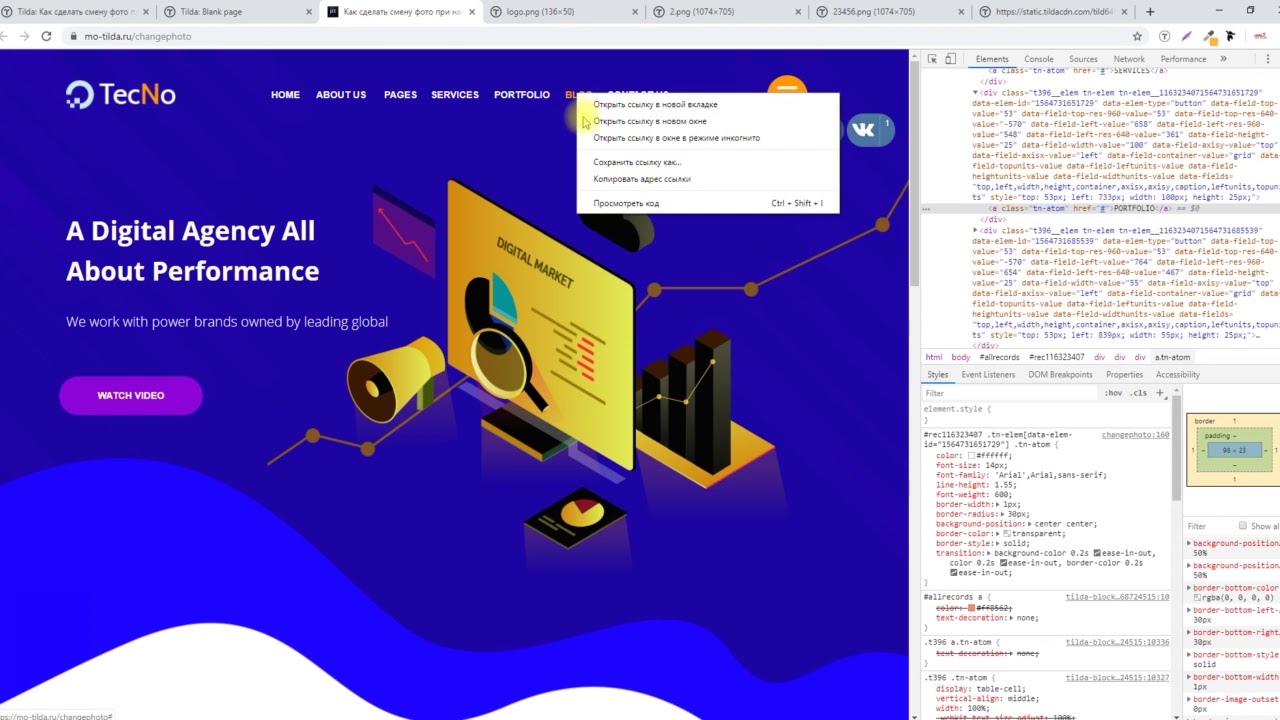This screenshot has width=1280, height=720.
Task: Toggle the :hov element state panel
Action: 1113,393
